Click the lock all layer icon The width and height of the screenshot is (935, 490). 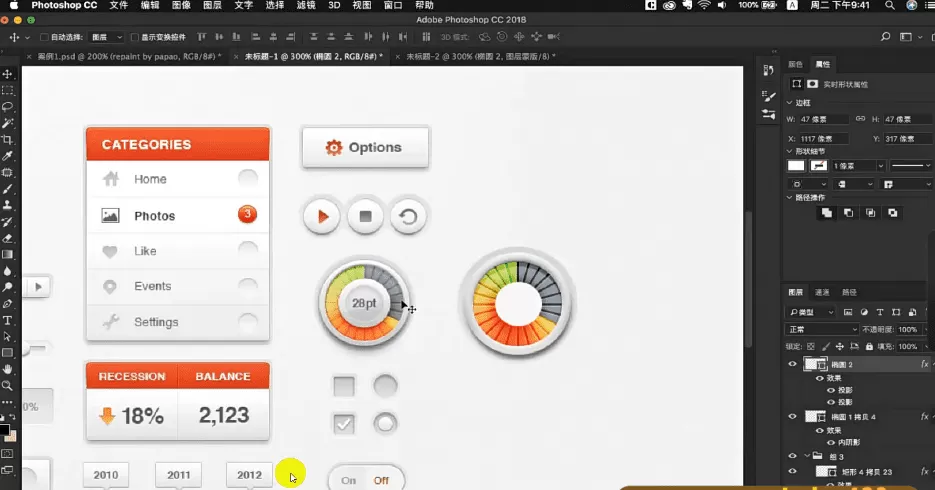(868, 345)
